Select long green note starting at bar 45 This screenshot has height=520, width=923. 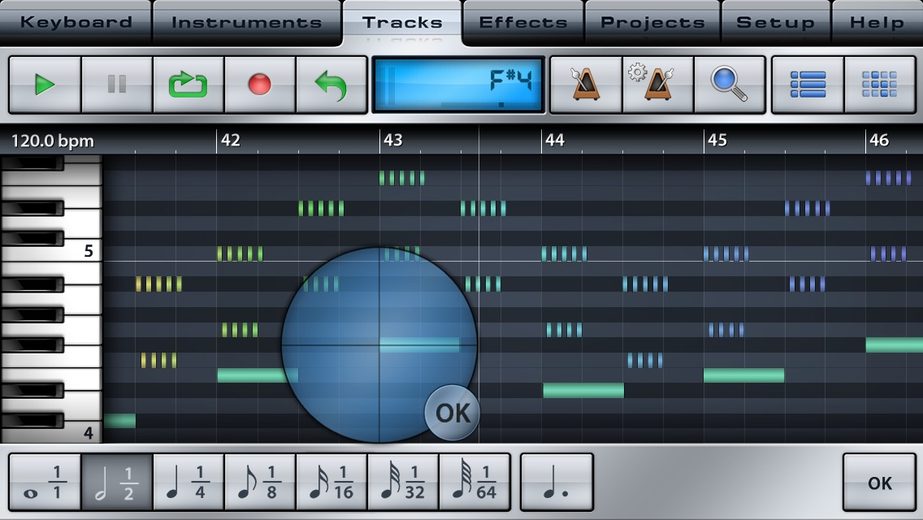[x=744, y=375]
